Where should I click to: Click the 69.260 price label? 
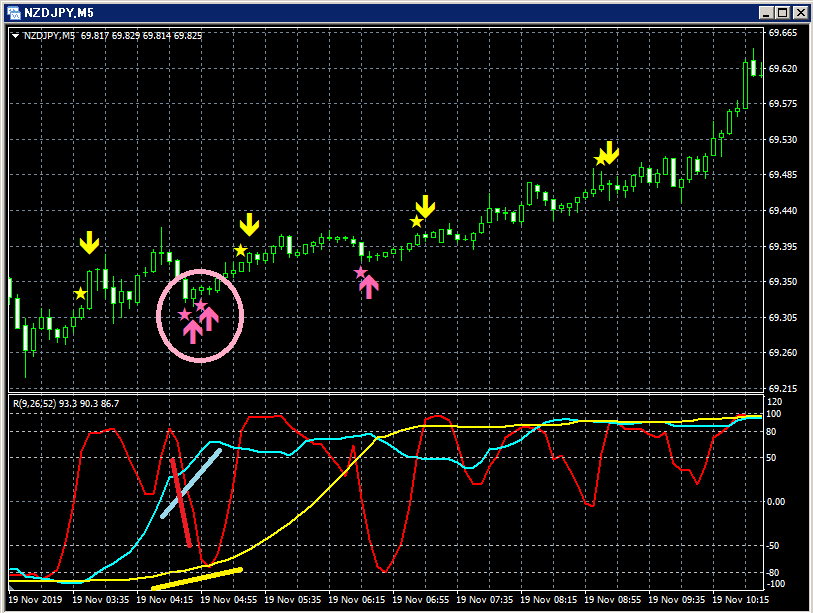(782, 353)
